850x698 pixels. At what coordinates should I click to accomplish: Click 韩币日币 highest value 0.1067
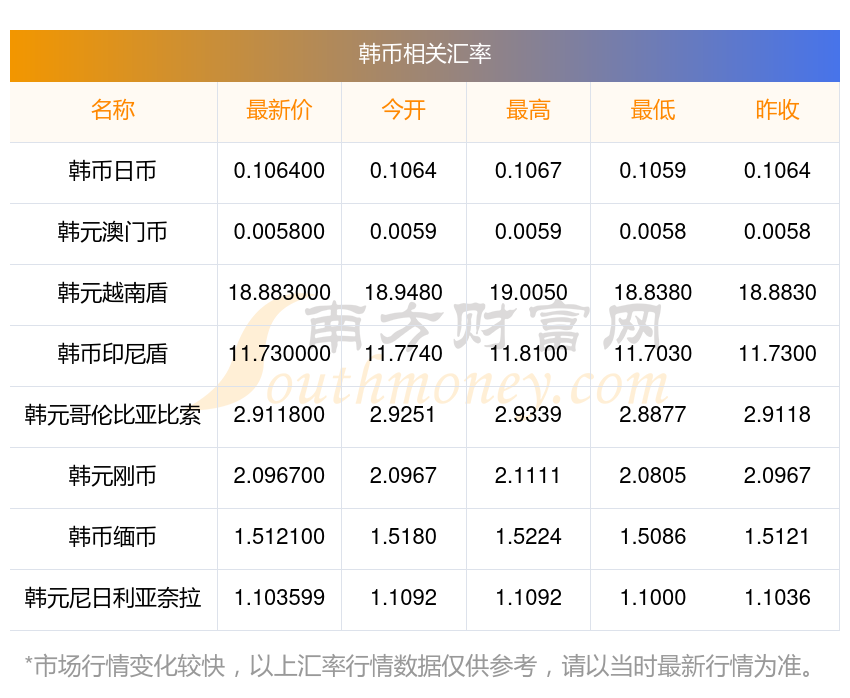tap(528, 171)
